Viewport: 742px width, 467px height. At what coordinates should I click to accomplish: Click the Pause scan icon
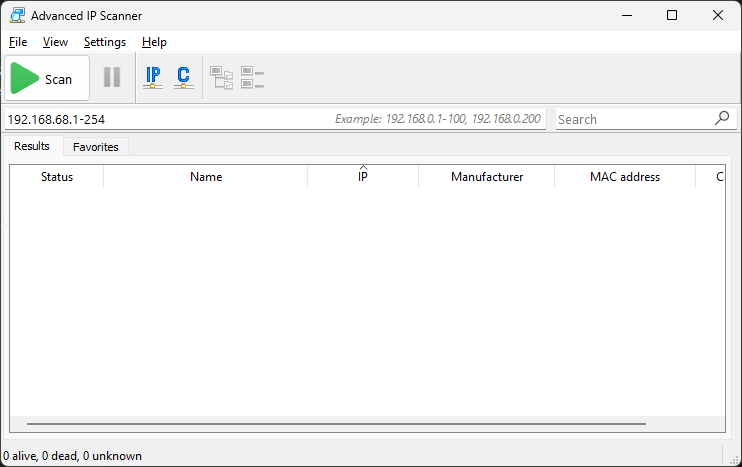point(112,78)
